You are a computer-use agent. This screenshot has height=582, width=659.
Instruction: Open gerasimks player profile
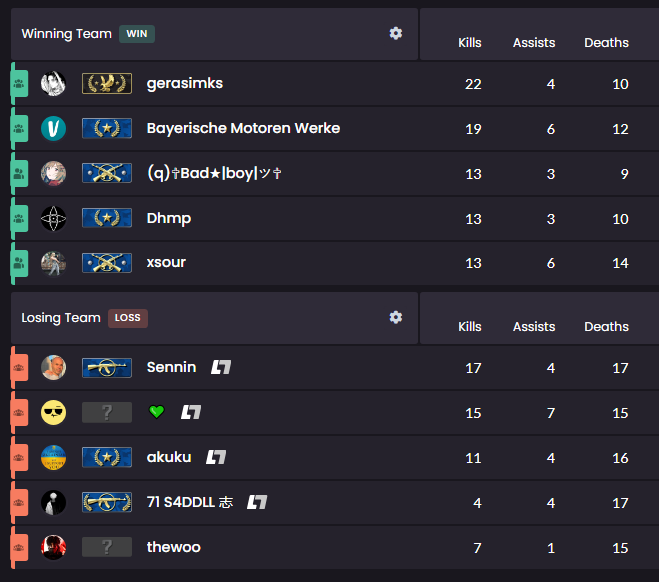click(185, 83)
